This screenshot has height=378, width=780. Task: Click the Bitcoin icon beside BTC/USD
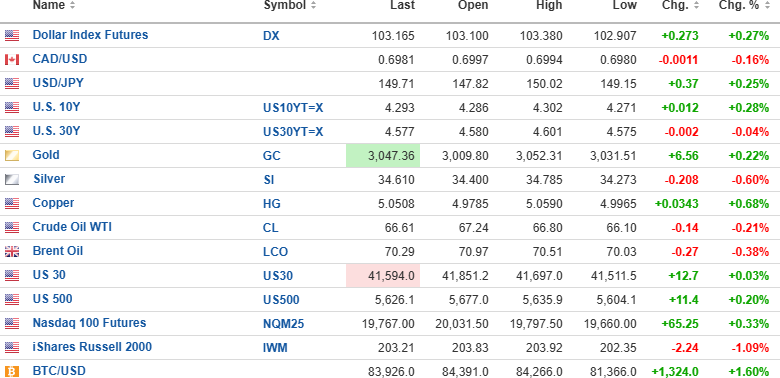(x=12, y=372)
